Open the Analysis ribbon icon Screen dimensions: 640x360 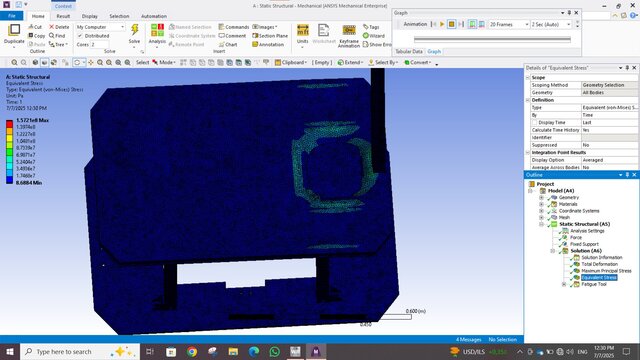click(x=157, y=30)
